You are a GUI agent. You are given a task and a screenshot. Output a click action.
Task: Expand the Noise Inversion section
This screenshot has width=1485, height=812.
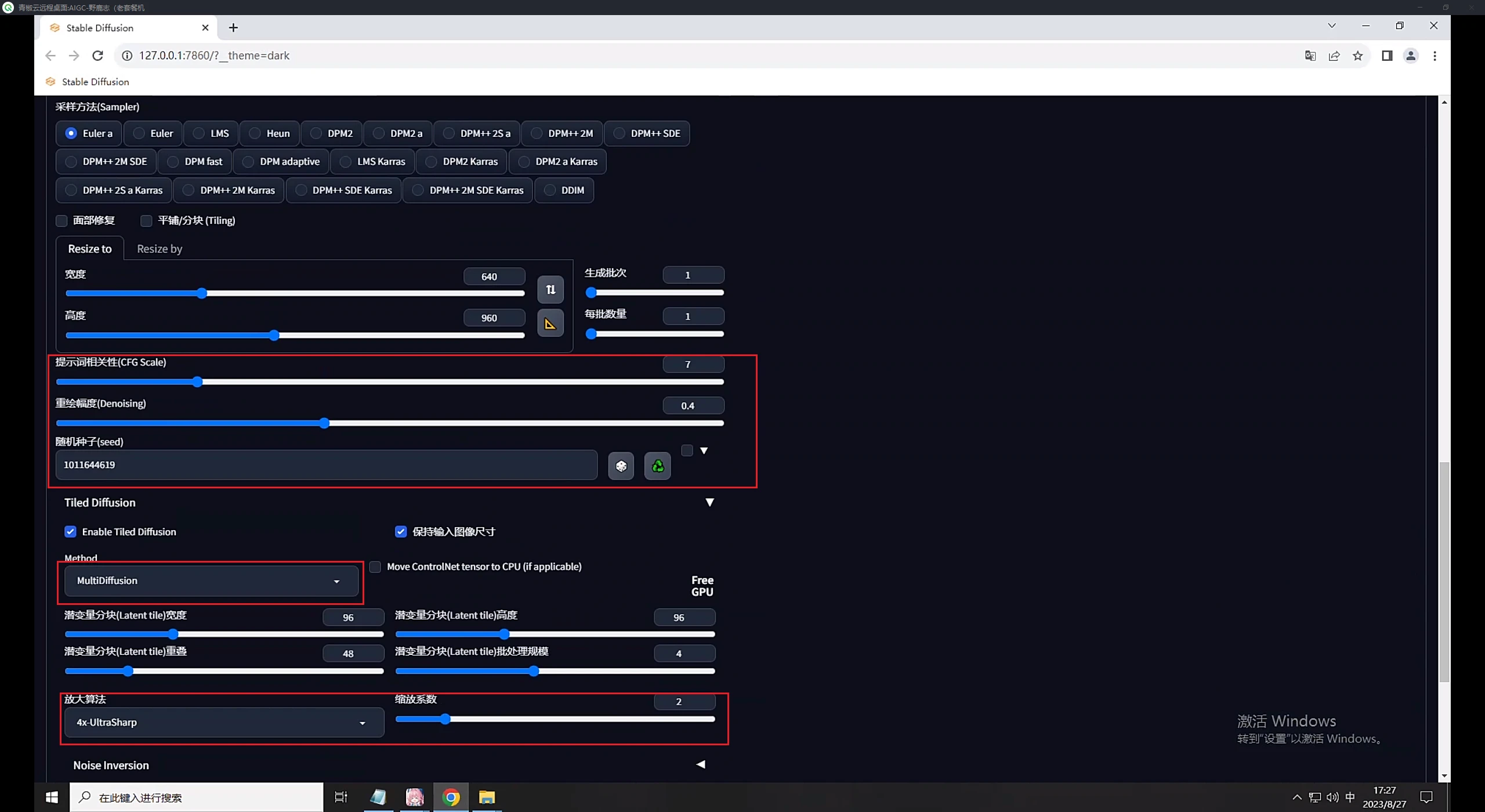701,764
